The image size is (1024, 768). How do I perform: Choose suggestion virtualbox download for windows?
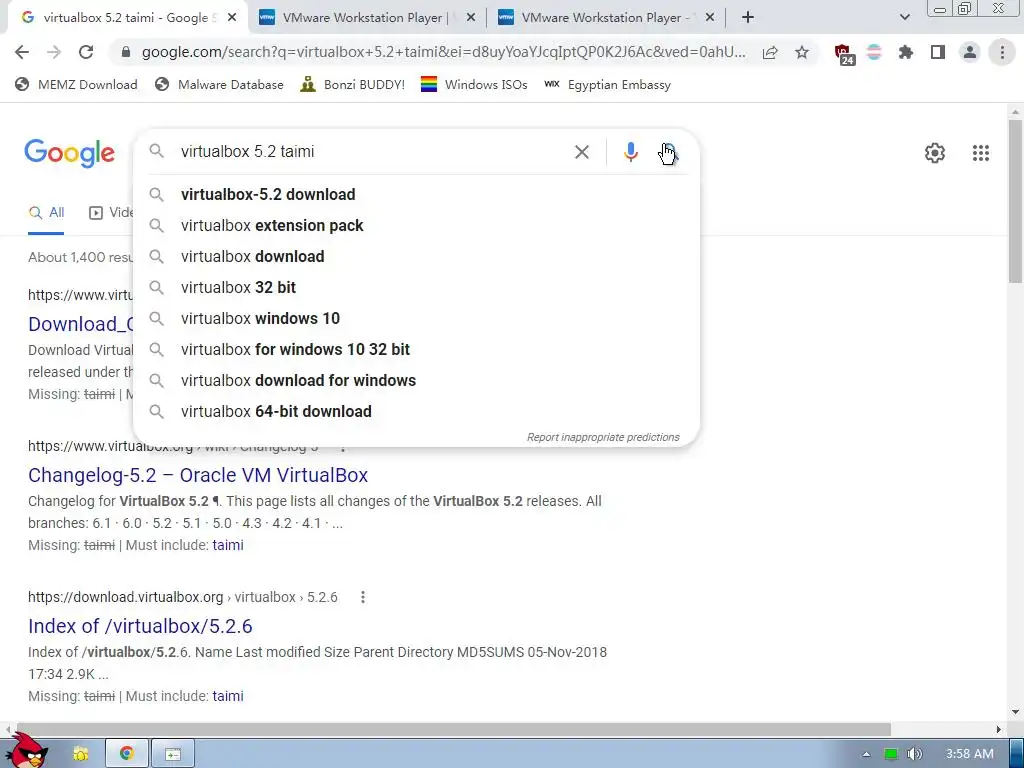(416, 381)
